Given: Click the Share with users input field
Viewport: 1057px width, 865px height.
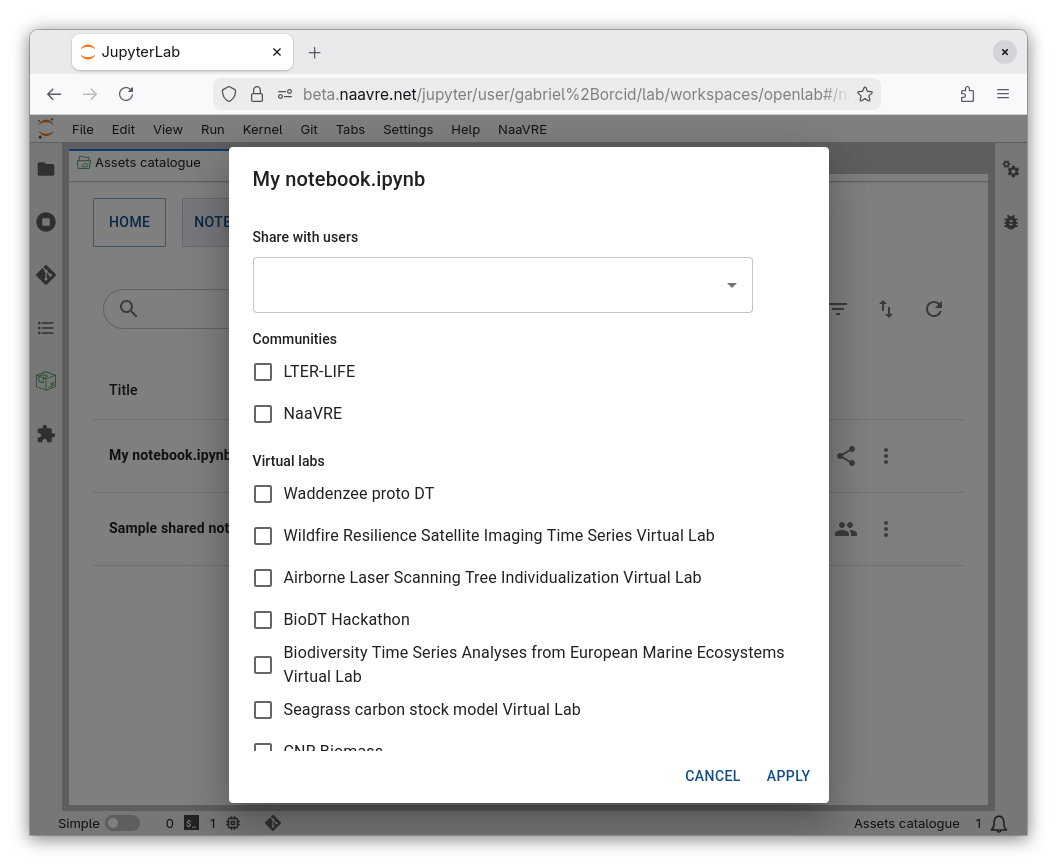Looking at the screenshot, I should point(485,285).
